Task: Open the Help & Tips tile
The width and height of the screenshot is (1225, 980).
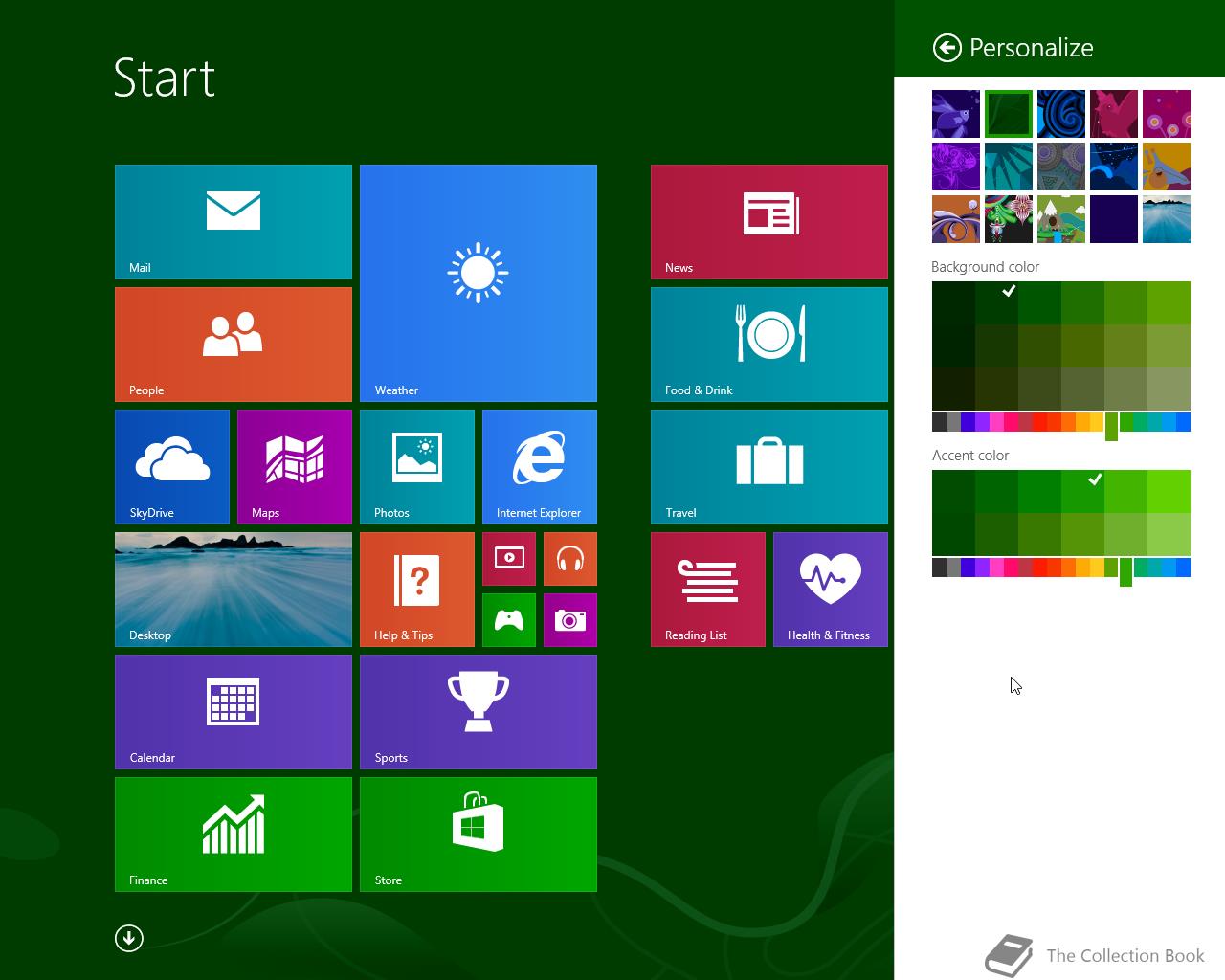Action: (x=417, y=590)
